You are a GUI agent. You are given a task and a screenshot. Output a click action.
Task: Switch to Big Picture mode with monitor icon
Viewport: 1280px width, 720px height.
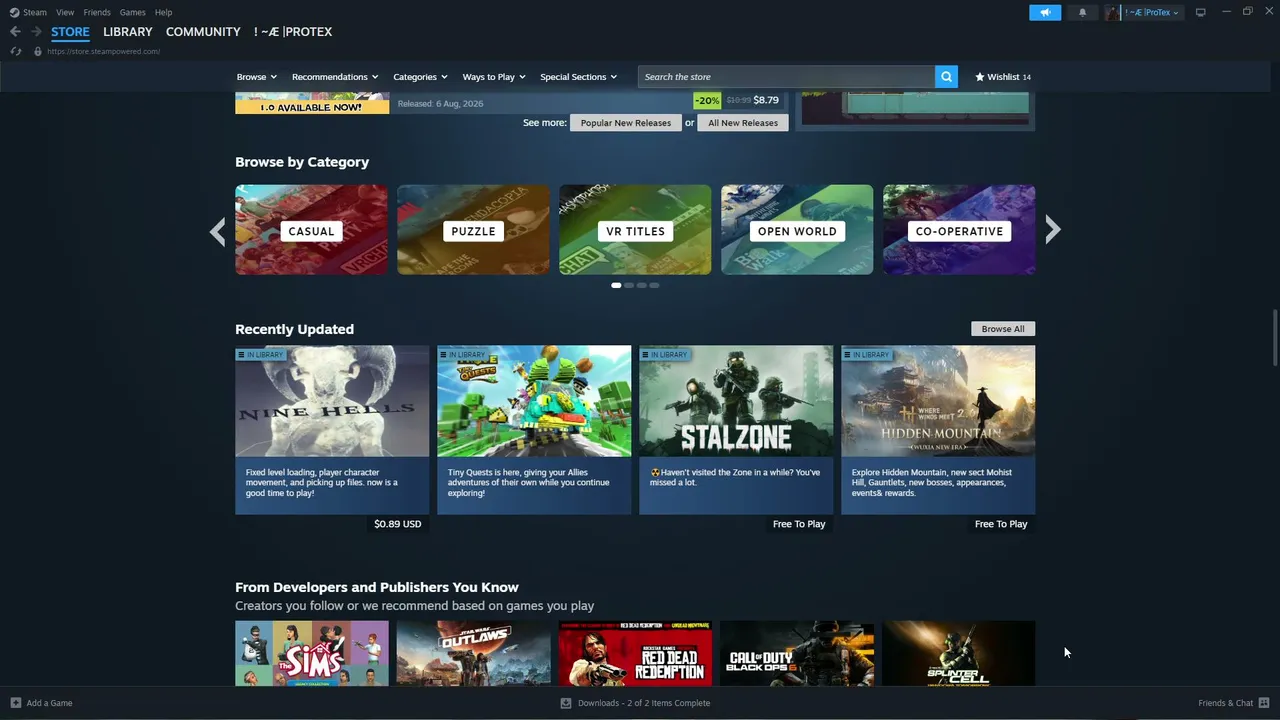1200,12
